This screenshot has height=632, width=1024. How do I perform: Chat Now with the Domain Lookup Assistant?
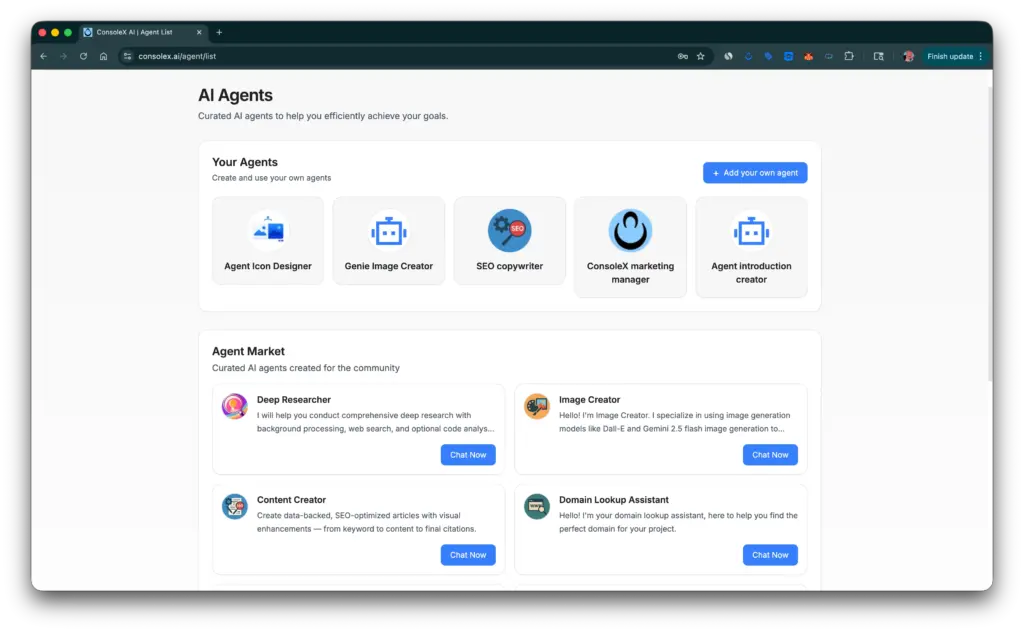tap(770, 554)
